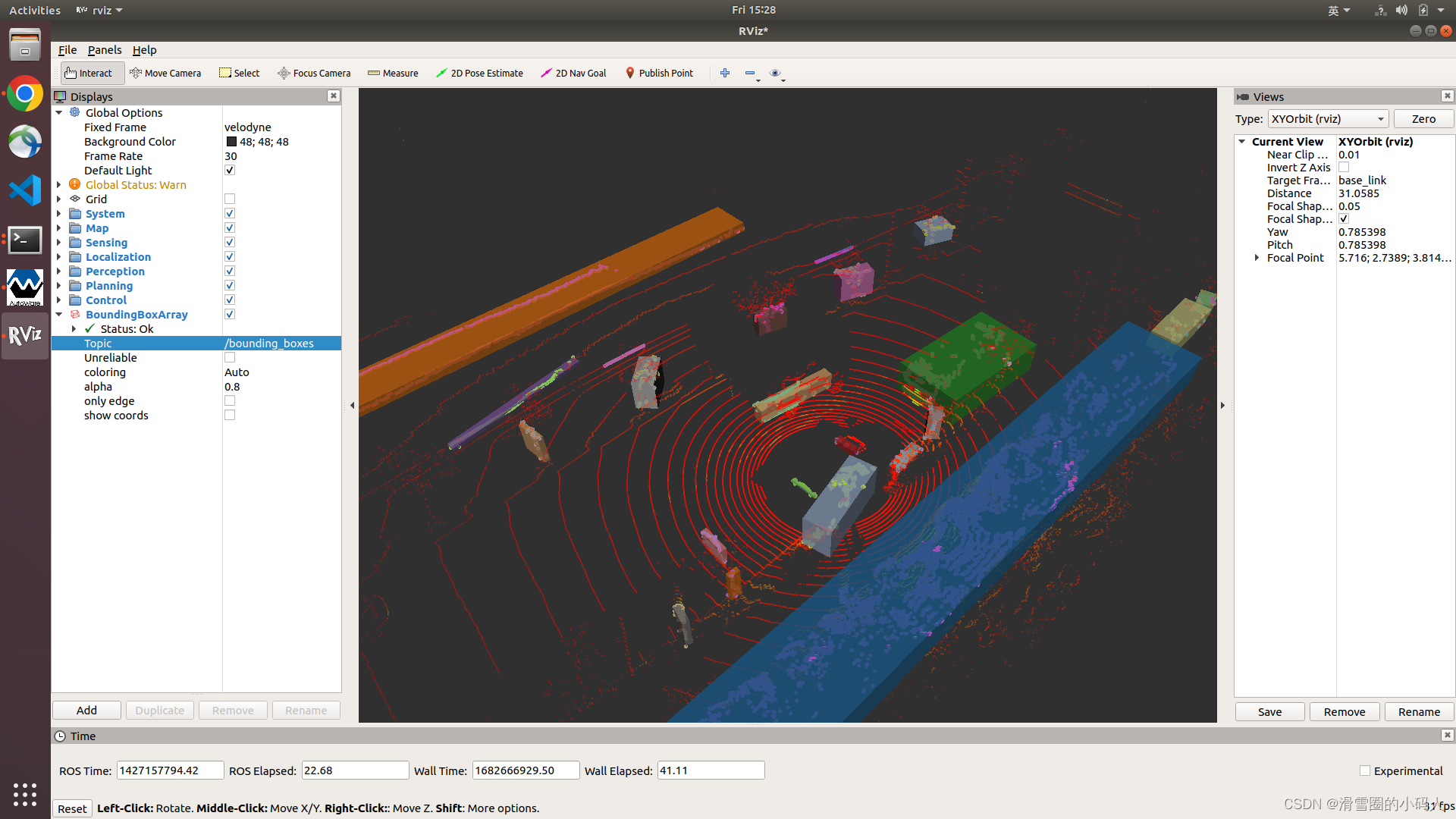
Task: Save the current view
Action: click(x=1269, y=711)
